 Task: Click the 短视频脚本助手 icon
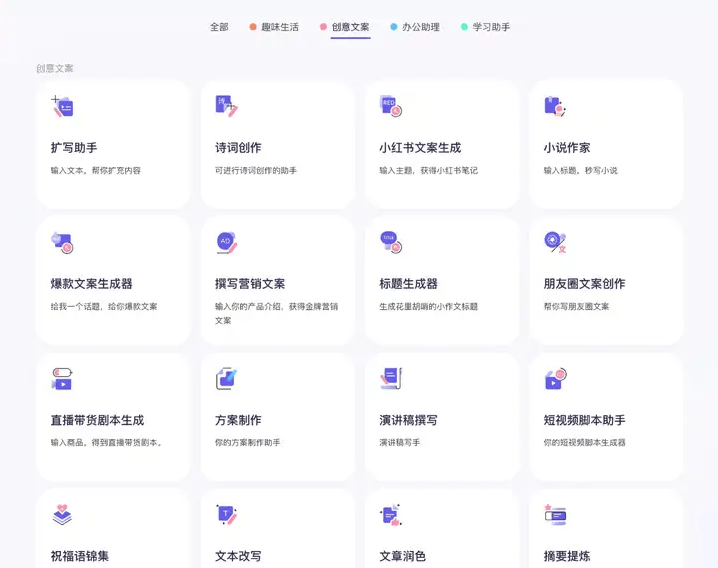tap(555, 379)
